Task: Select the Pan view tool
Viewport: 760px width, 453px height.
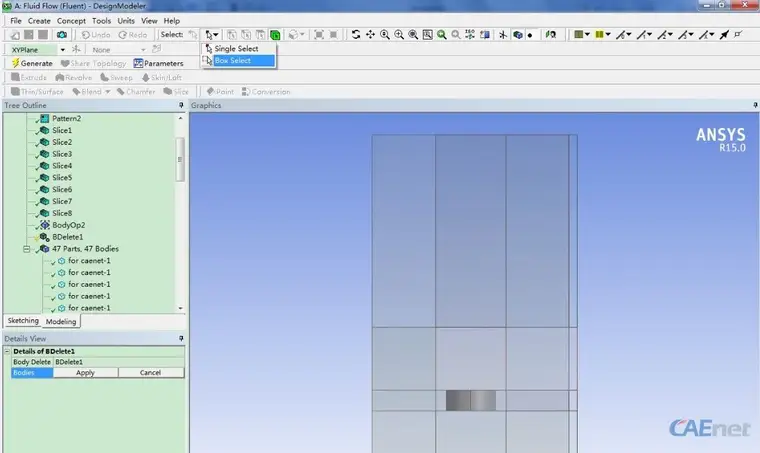Action: coord(370,34)
